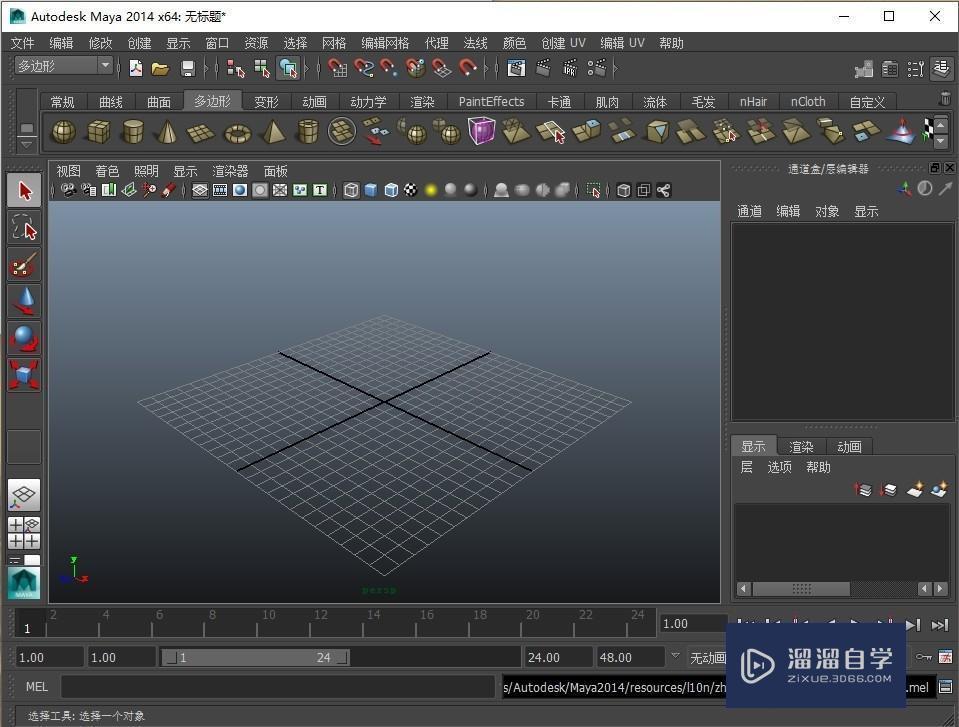Screen dimensions: 959x727
Task: Create a polygon cone from the shelf
Action: [166, 131]
